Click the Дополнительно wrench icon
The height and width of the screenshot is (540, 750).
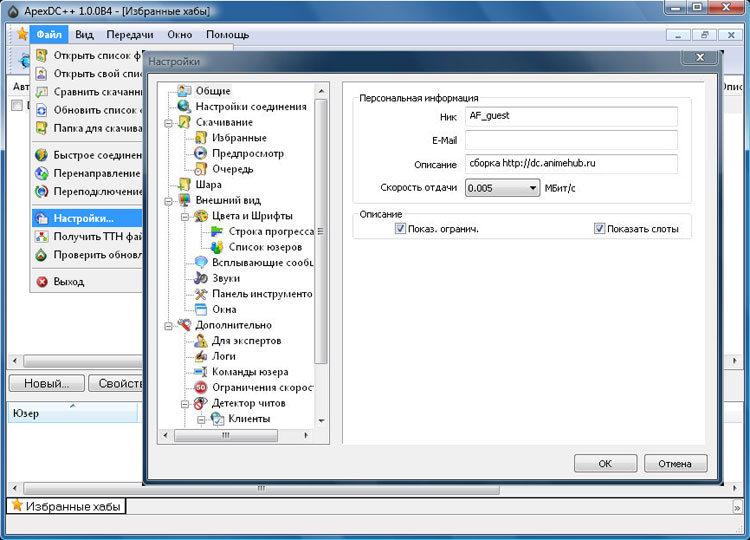click(184, 325)
